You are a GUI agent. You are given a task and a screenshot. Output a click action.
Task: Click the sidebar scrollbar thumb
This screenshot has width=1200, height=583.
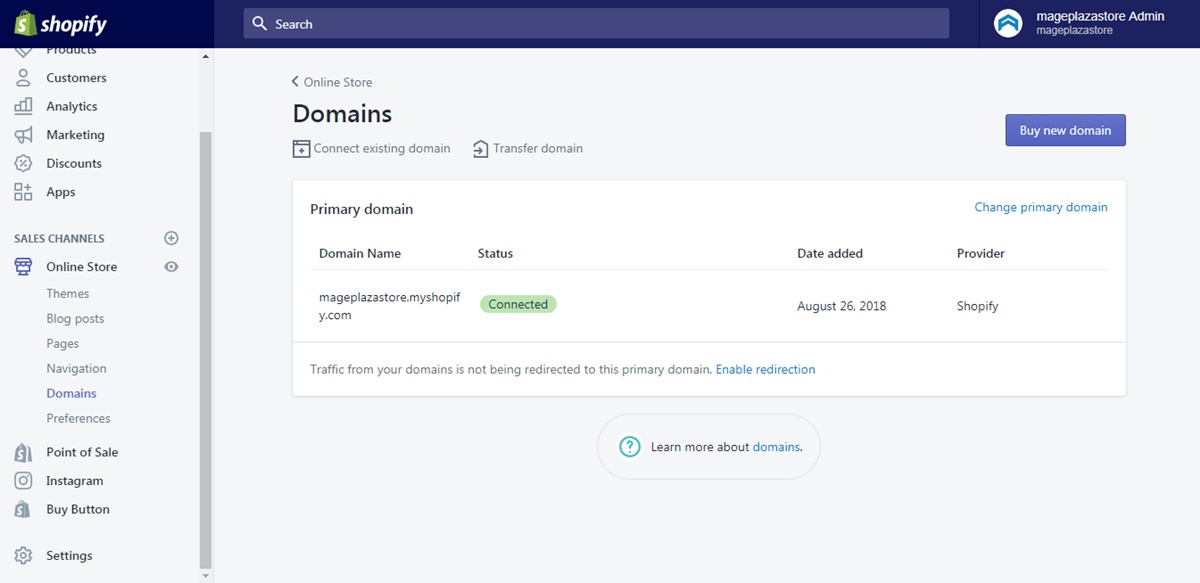[x=205, y=350]
